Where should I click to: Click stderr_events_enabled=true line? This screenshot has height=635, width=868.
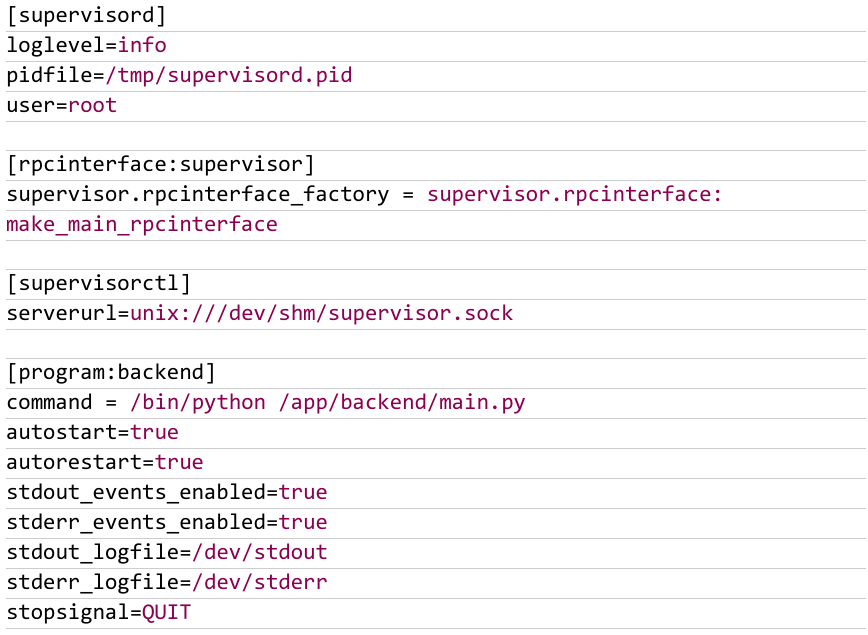pos(167,522)
